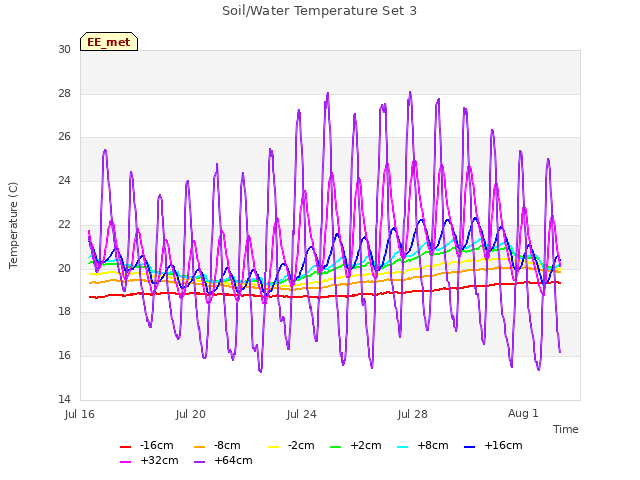Click the EE_met annotation label
Image resolution: width=640 pixels, height=480 pixels.
109,42
